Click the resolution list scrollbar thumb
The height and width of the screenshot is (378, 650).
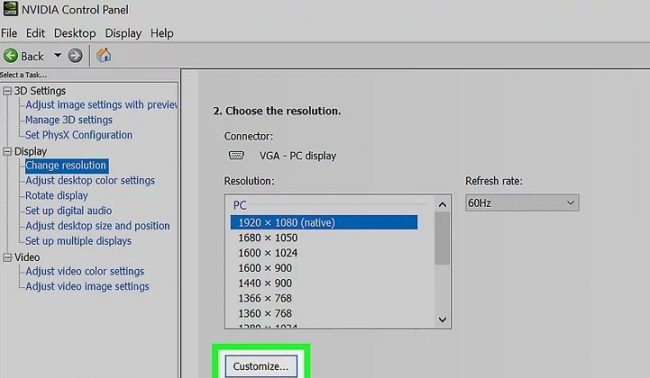[442, 238]
